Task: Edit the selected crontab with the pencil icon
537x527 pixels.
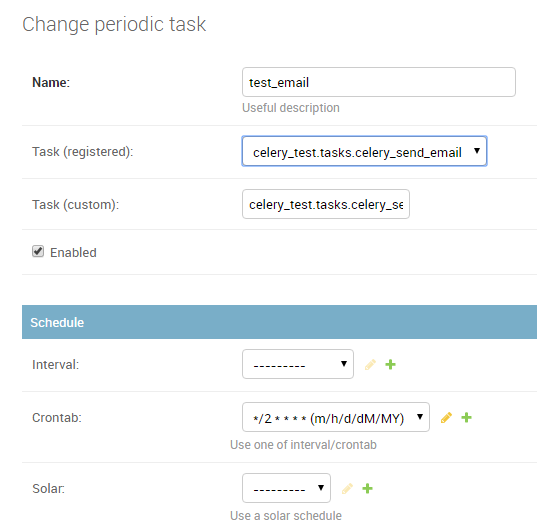Action: click(x=446, y=417)
